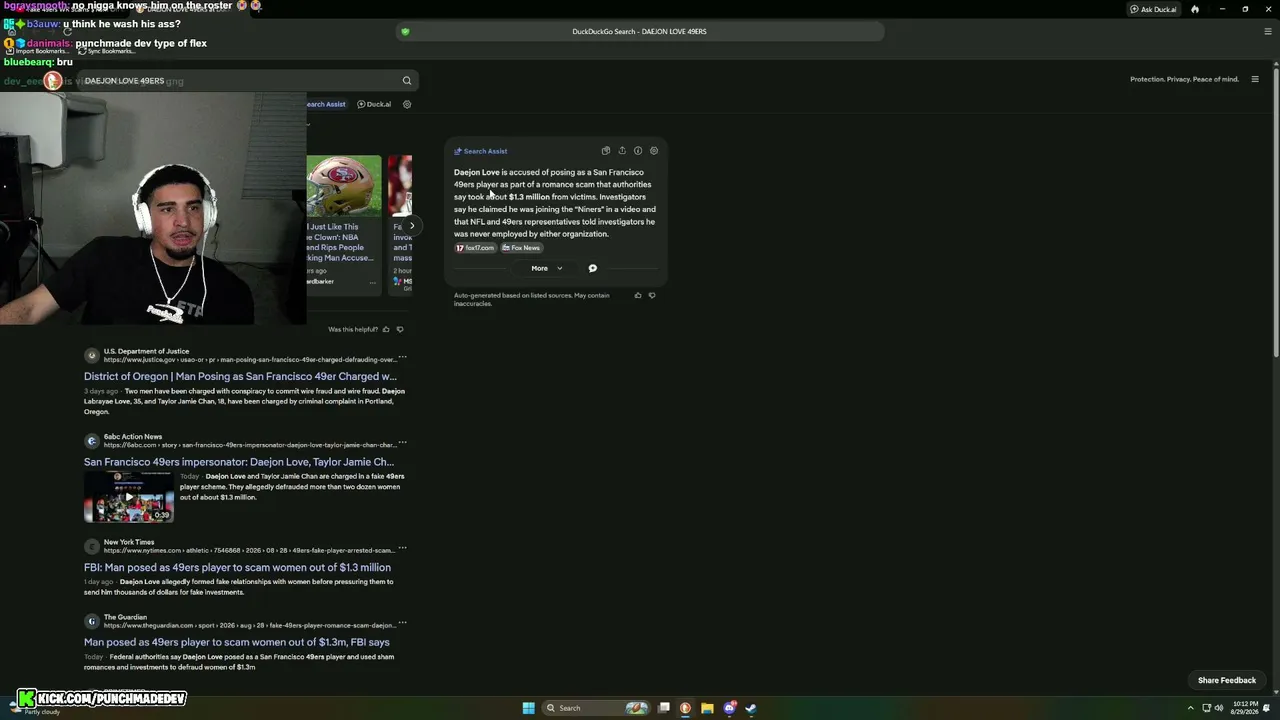Open search settings gear beside Duck.ai tab
Viewport: 1280px width, 720px height.
[407, 104]
